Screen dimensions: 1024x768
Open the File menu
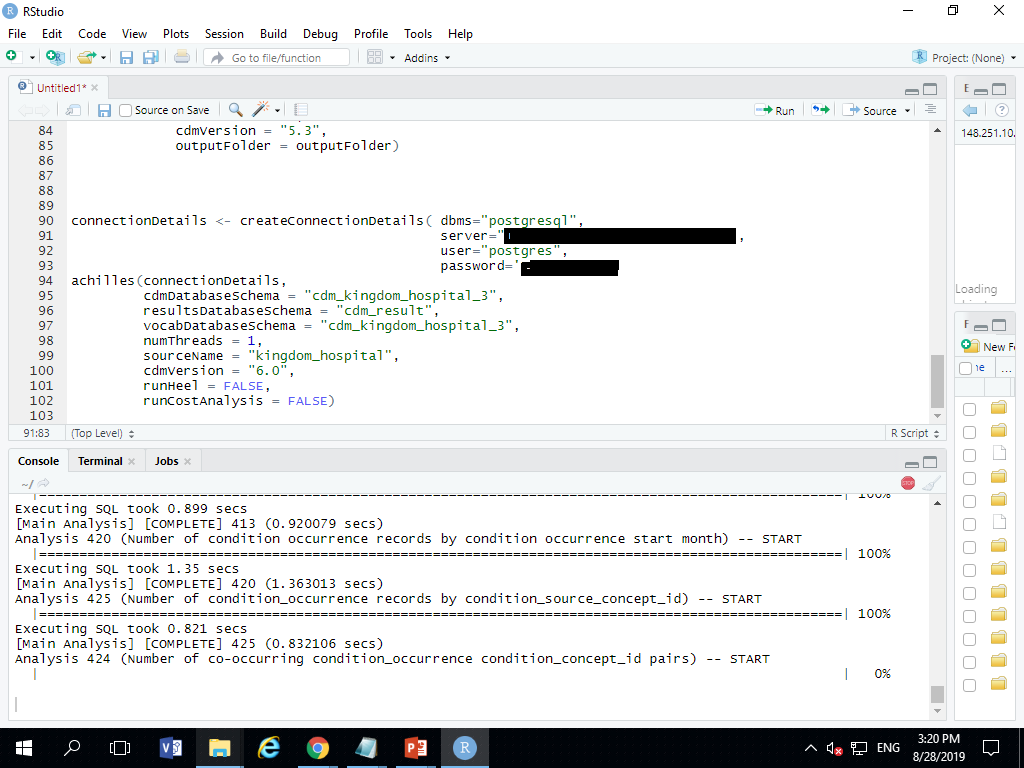[x=17, y=34]
